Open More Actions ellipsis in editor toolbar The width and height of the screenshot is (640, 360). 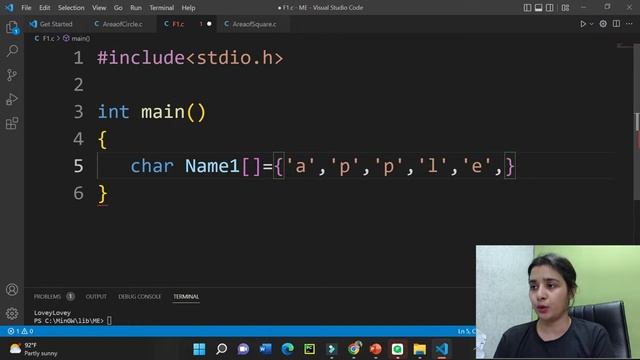pos(629,24)
